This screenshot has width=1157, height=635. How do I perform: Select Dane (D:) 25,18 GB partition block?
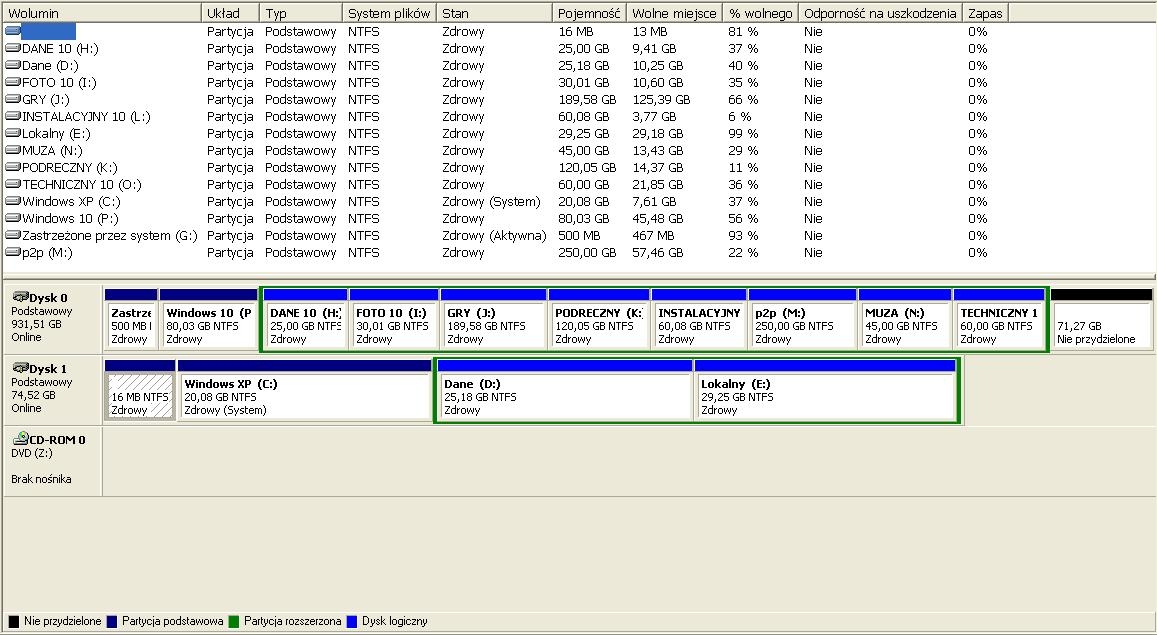click(x=565, y=390)
